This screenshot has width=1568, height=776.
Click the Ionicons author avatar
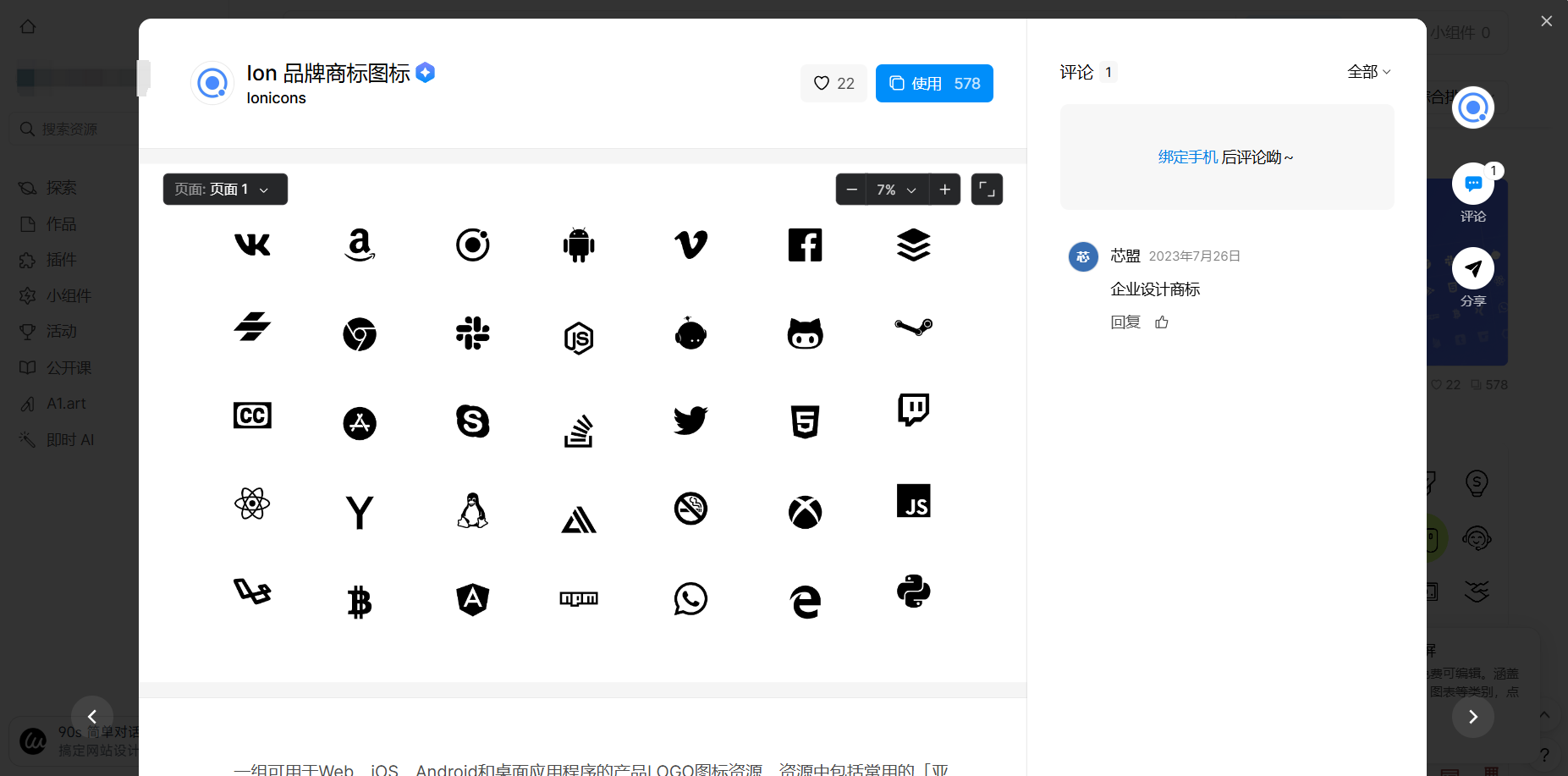(x=212, y=83)
